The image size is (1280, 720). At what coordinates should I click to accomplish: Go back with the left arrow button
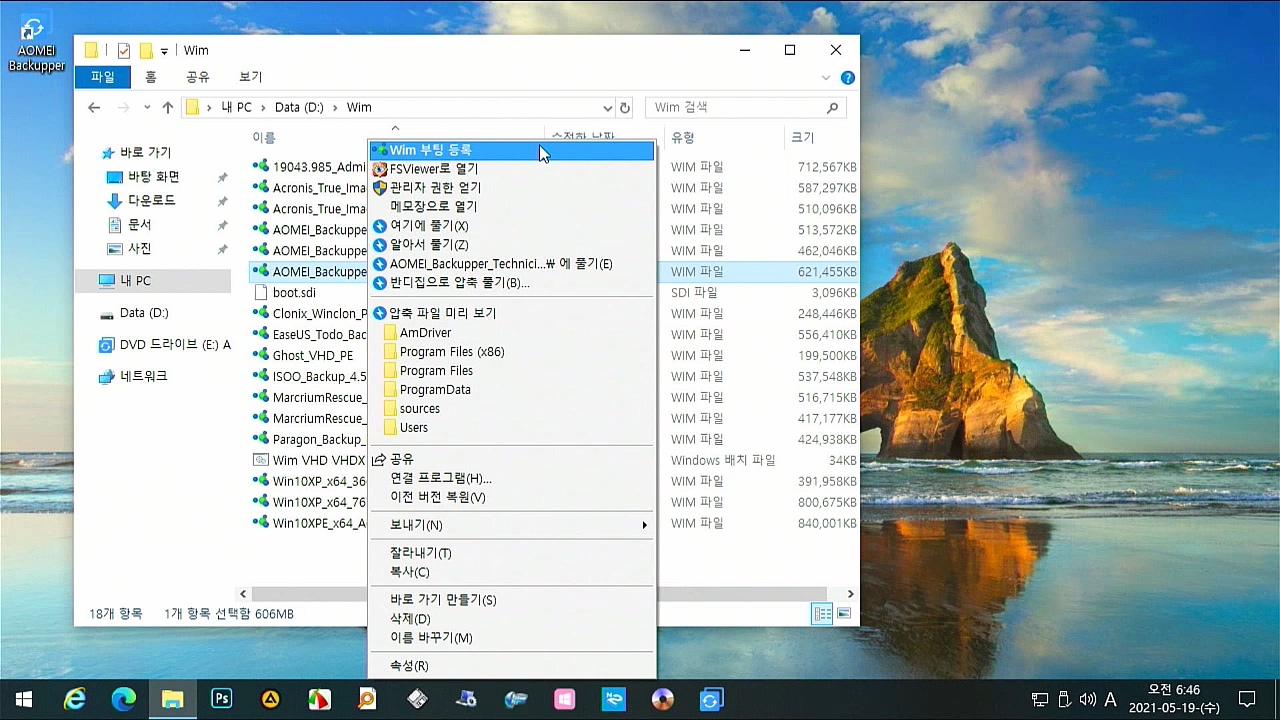[x=94, y=107]
